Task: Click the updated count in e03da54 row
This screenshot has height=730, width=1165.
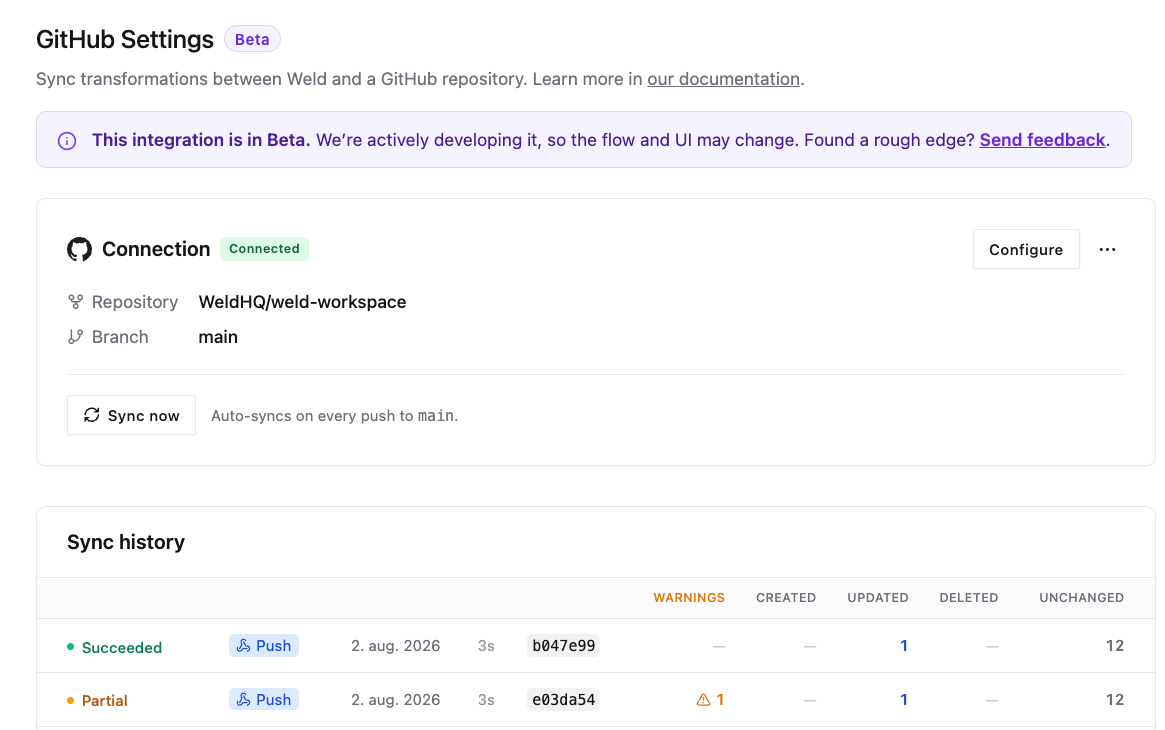Action: point(903,700)
